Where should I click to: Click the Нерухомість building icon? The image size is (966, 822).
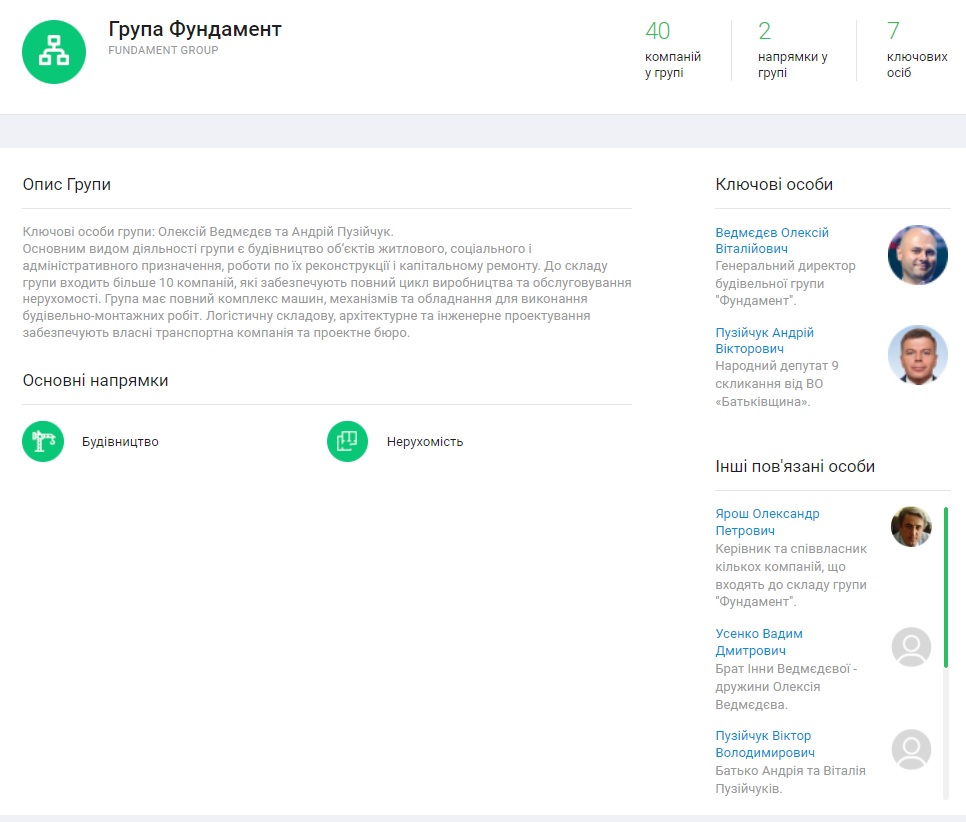347,441
